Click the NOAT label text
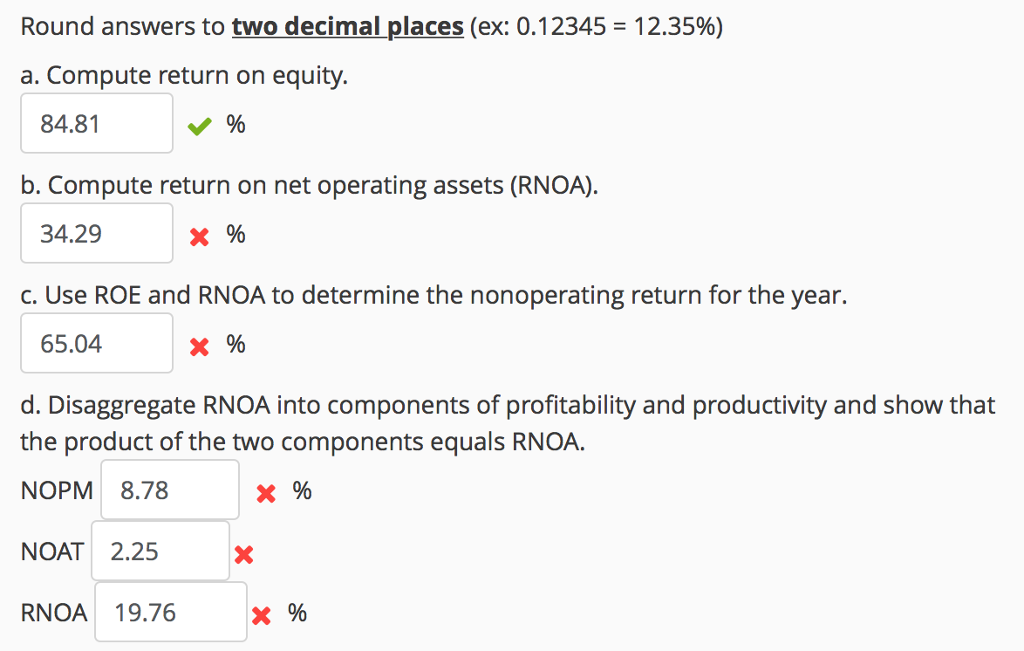The image size is (1024, 651). pos(51,551)
